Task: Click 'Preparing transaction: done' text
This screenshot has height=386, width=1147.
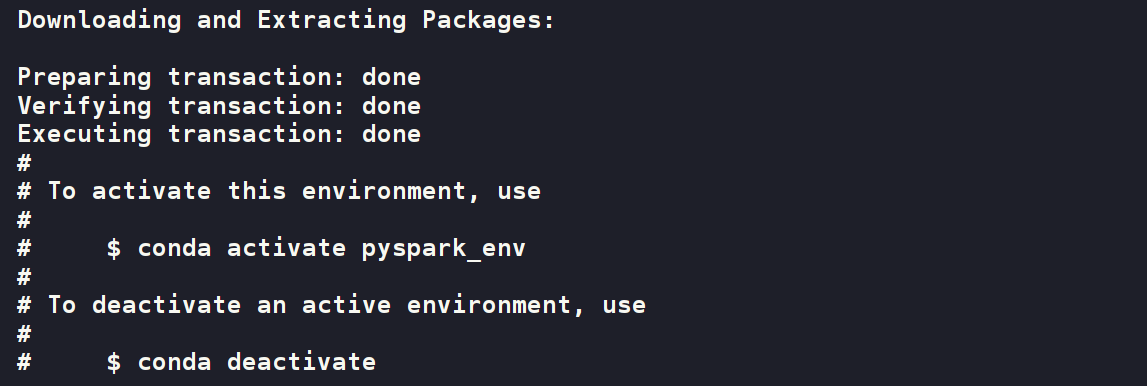Action: [219, 77]
